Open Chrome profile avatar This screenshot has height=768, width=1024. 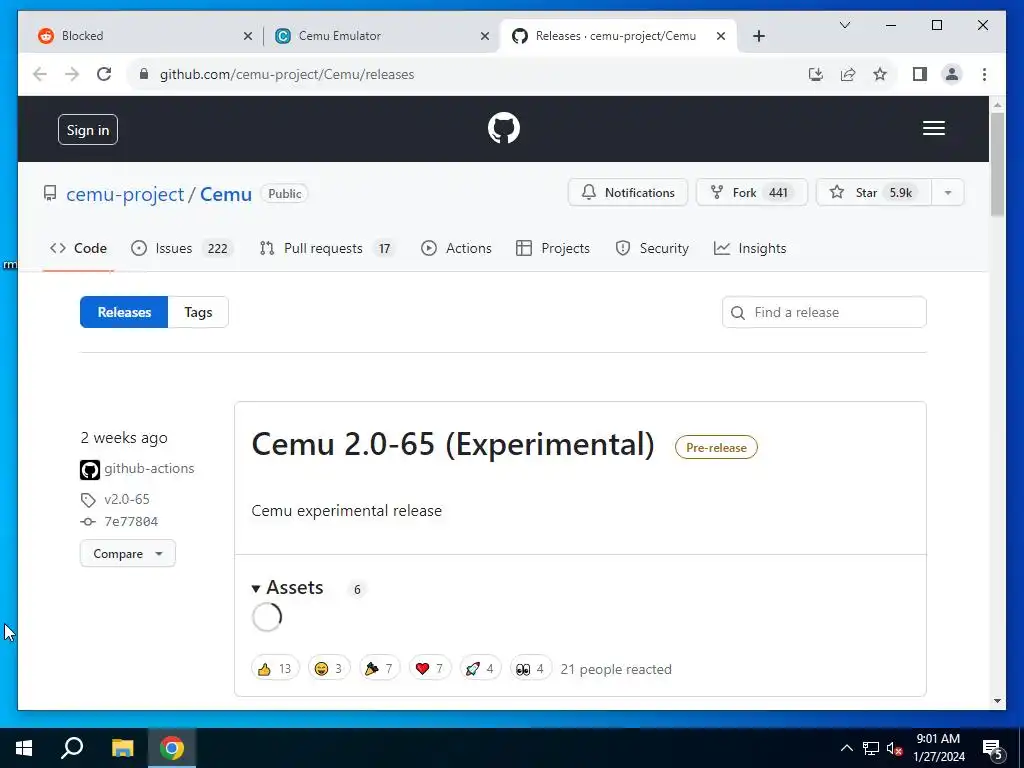point(952,74)
